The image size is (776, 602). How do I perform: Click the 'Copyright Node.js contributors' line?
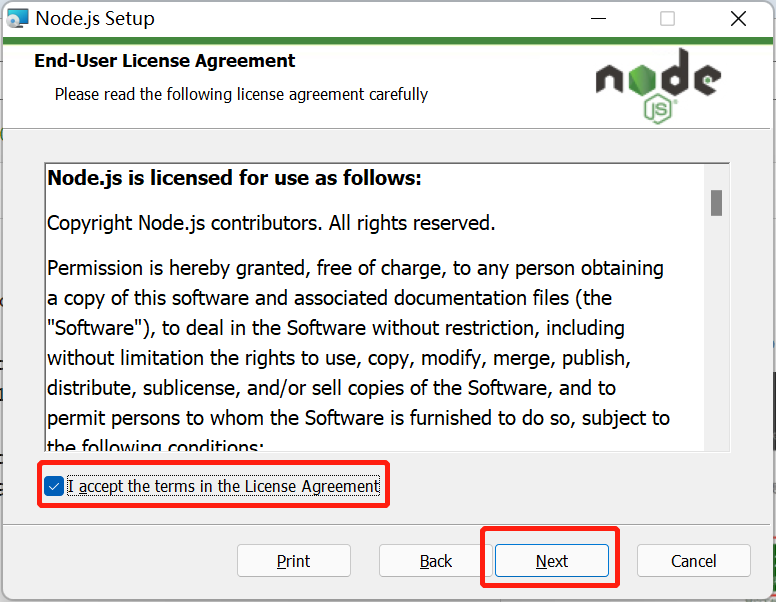click(271, 223)
